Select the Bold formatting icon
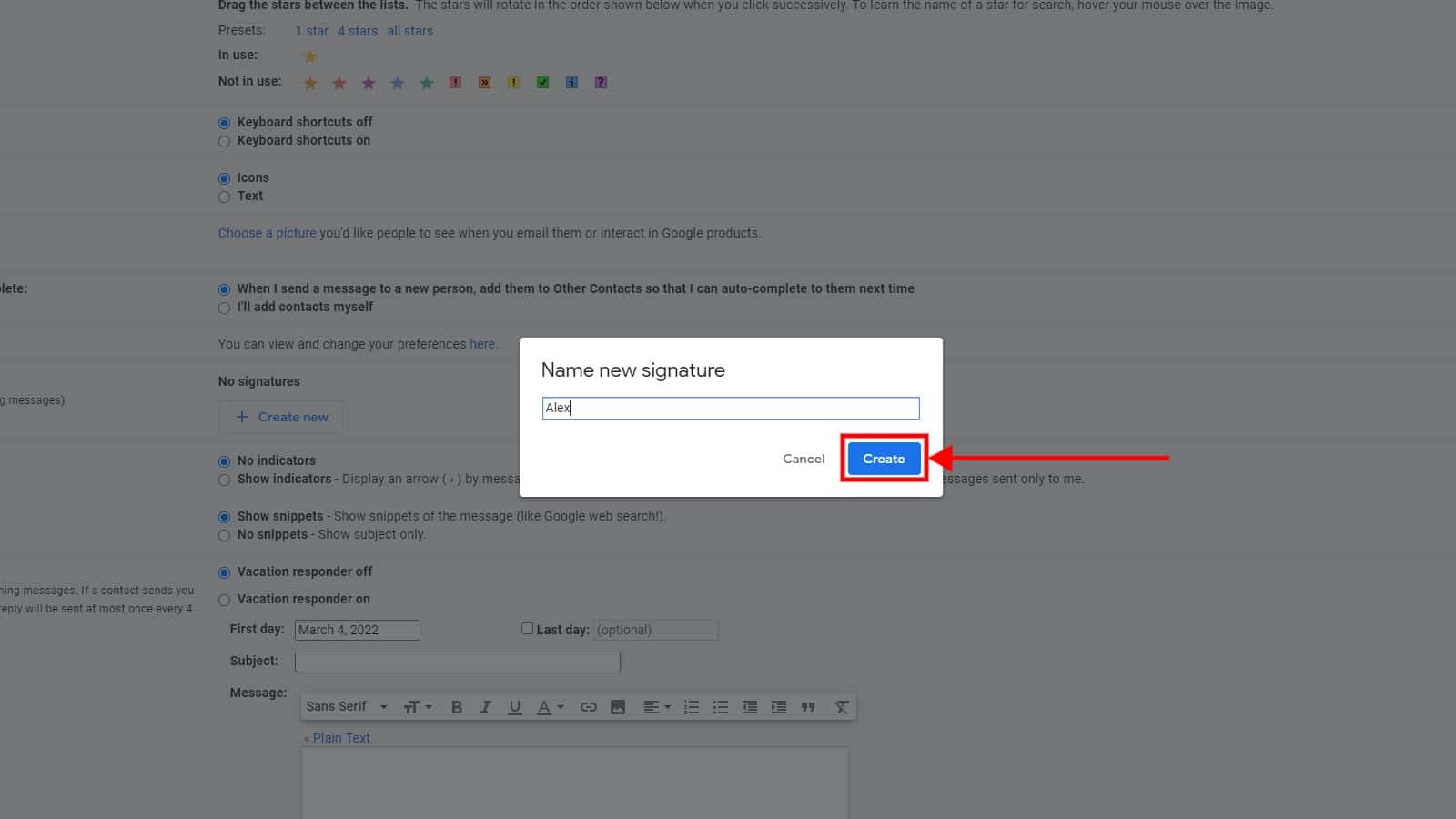This screenshot has width=1456, height=819. [x=457, y=706]
